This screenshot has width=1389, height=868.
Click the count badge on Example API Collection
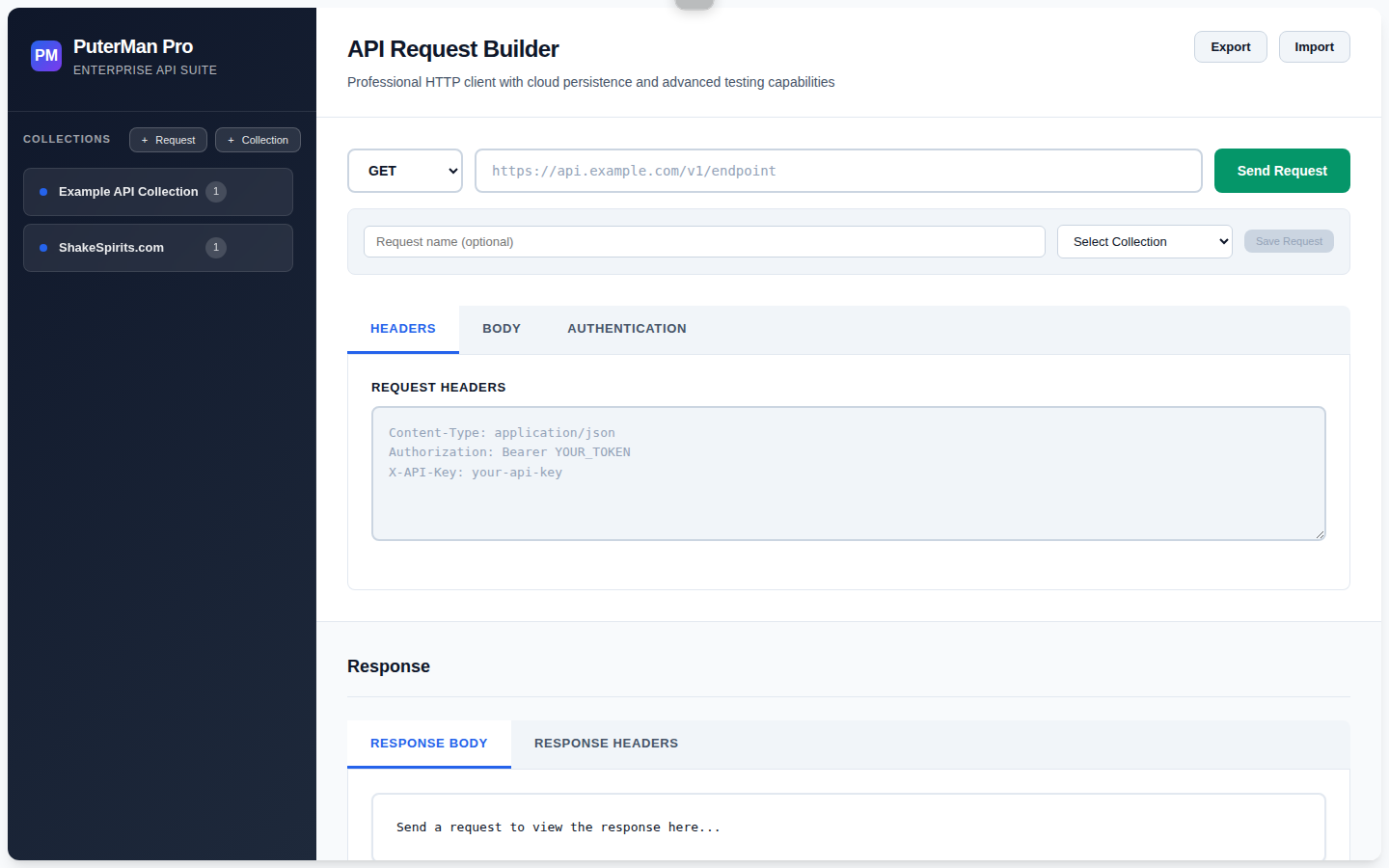(x=216, y=192)
